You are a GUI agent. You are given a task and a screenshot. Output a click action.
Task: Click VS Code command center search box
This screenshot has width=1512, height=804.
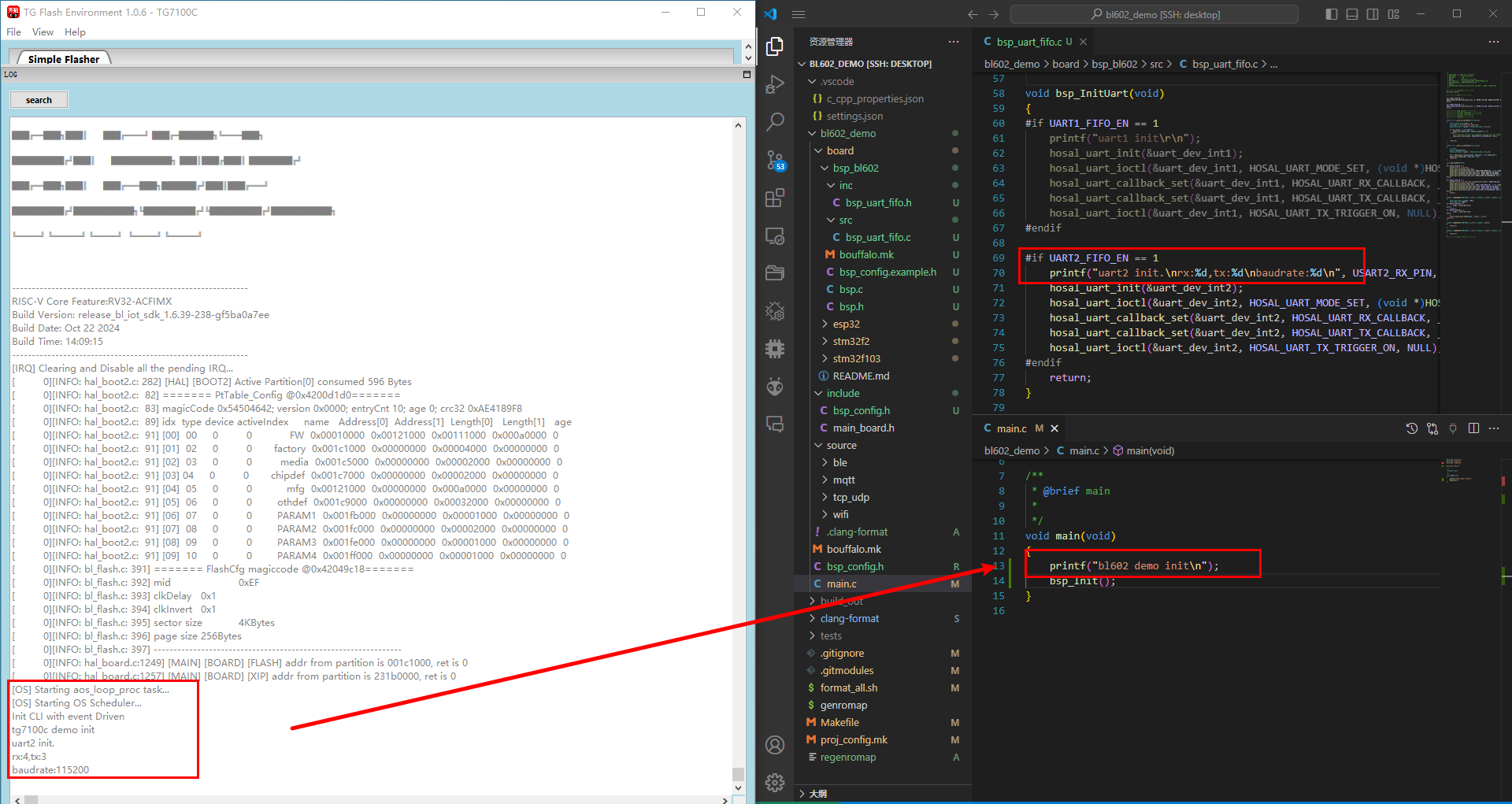coord(1154,14)
